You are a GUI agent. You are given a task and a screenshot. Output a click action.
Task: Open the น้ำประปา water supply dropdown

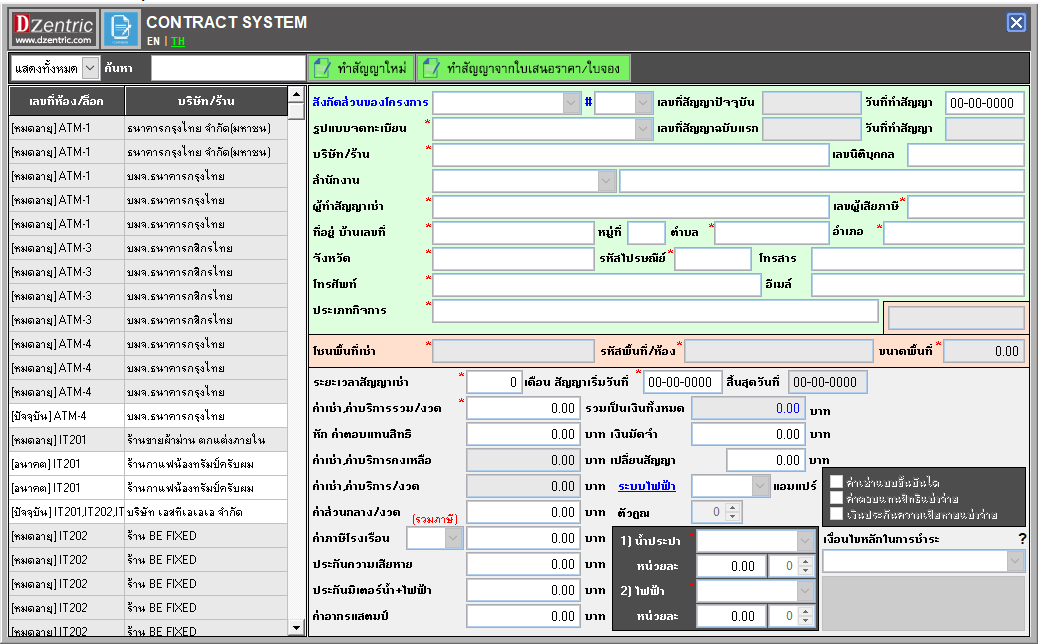[805, 541]
